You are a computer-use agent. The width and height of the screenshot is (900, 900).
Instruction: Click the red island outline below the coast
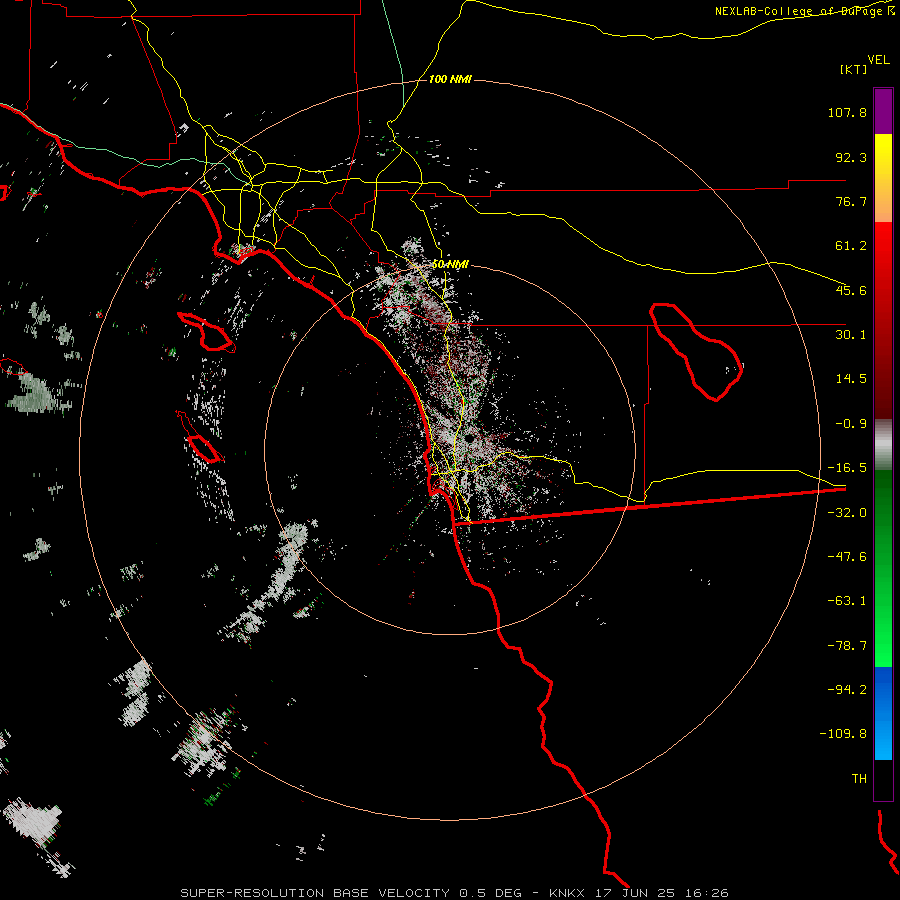(x=206, y=332)
